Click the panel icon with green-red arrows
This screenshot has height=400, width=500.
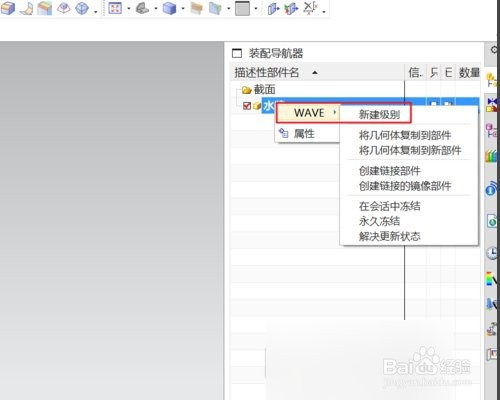291,8
